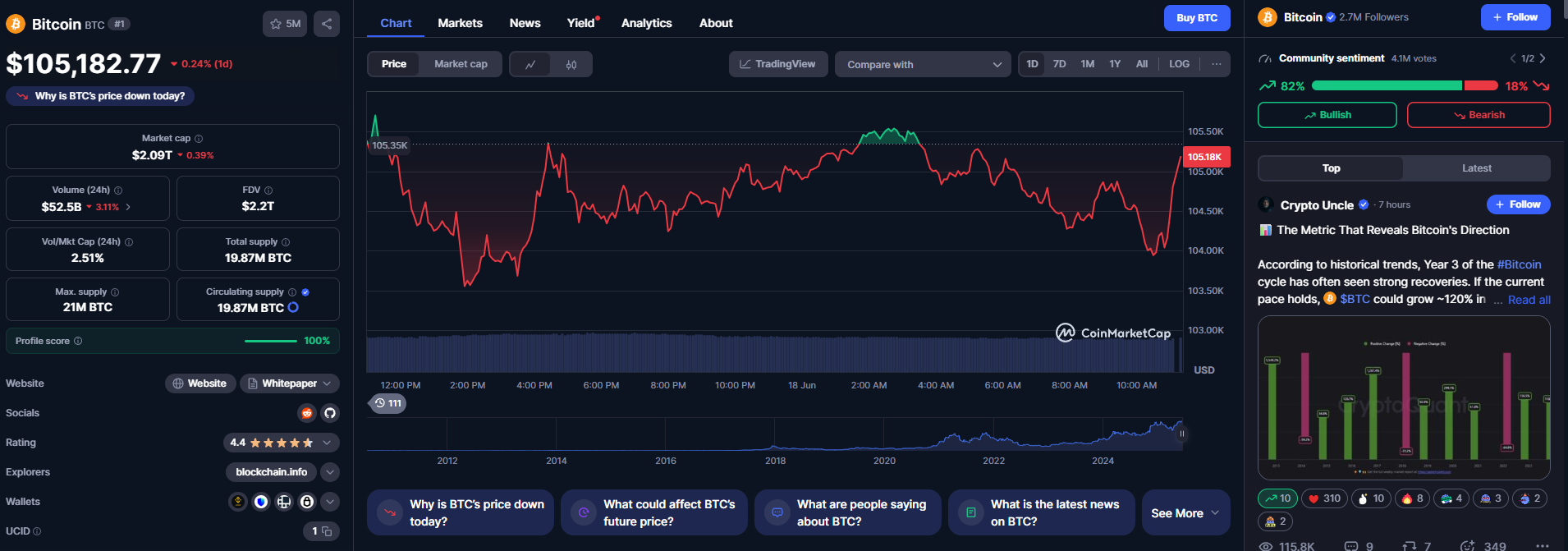
Task: Open the GitHub social link icon
Action: [330, 413]
